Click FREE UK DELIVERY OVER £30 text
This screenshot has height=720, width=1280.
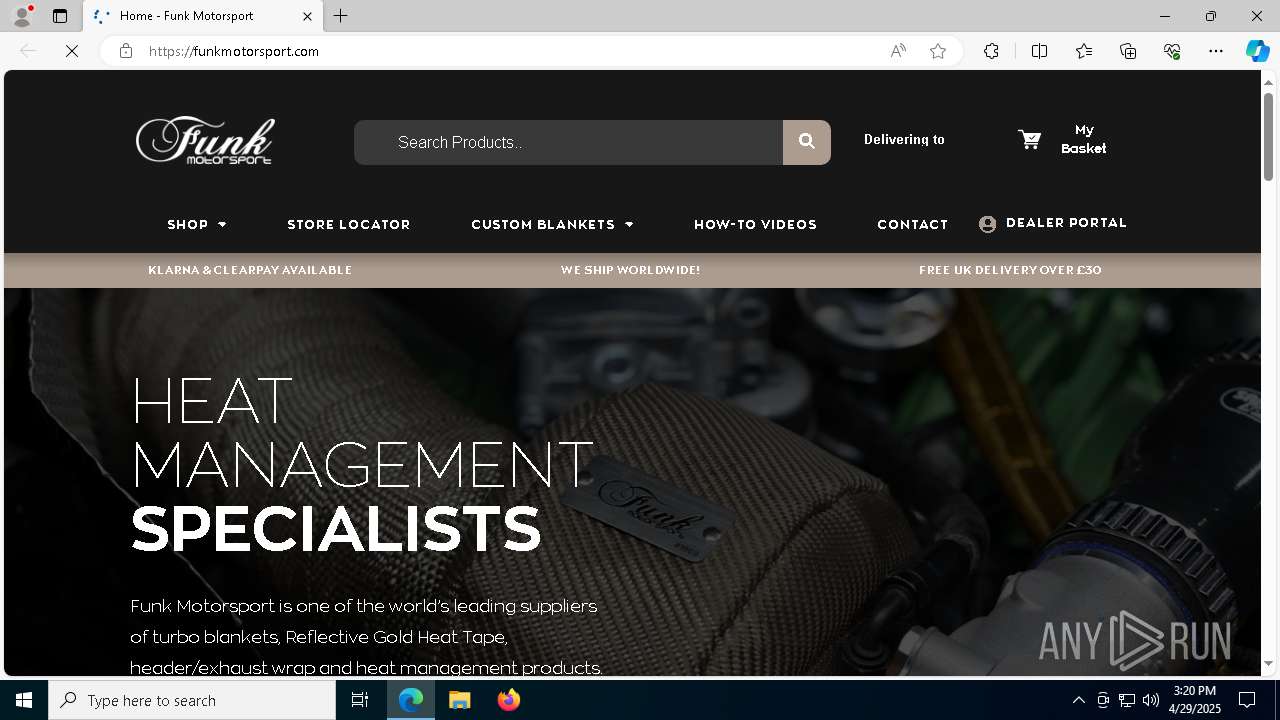click(x=1010, y=270)
